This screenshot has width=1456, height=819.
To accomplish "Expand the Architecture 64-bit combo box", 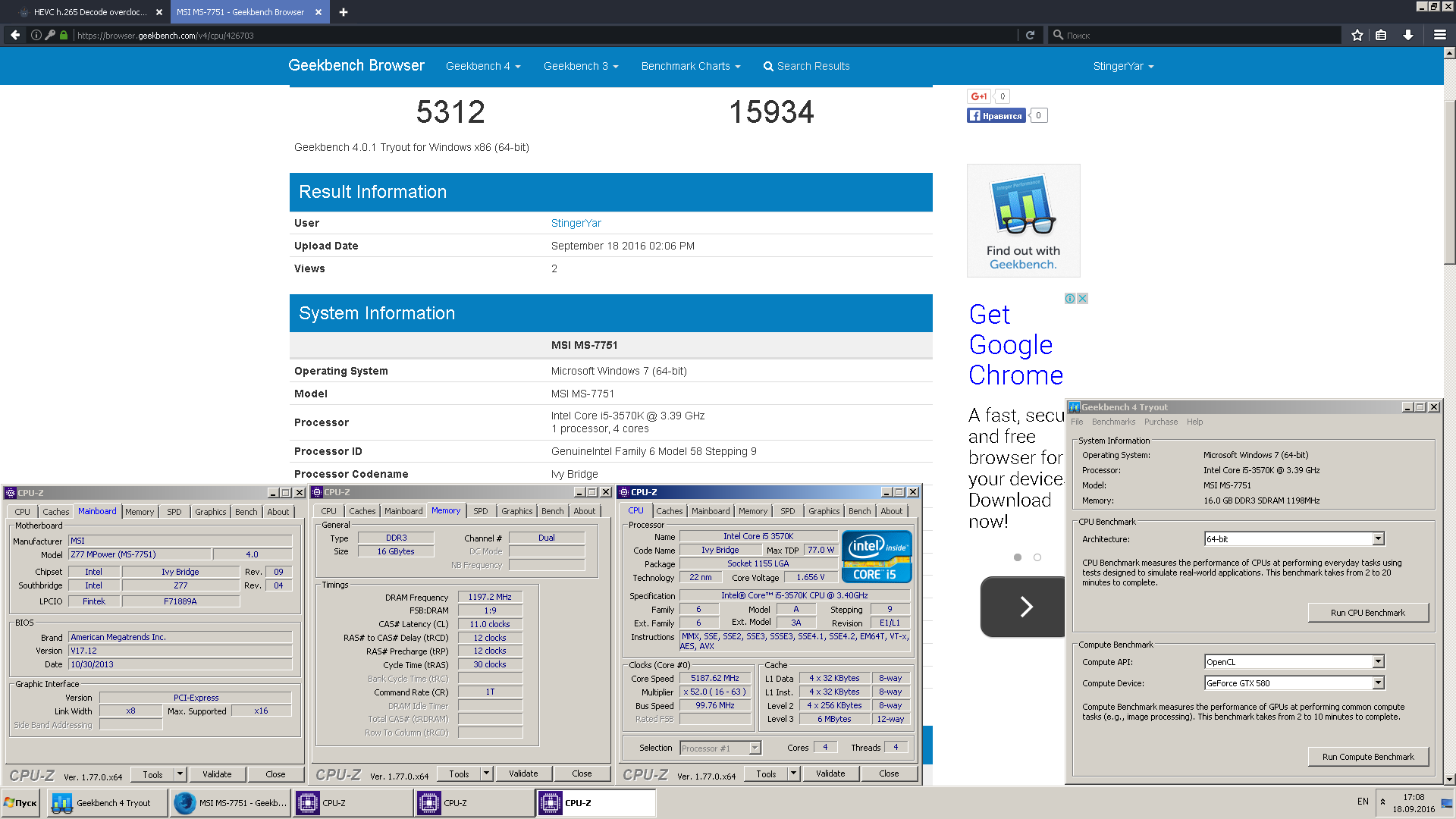I will pyautogui.click(x=1378, y=539).
